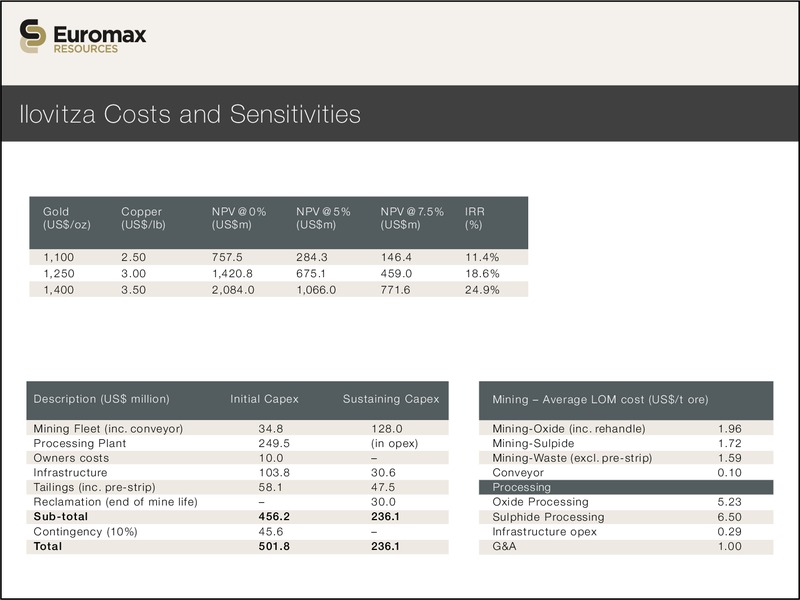Viewport: 800px width, 600px height.
Task: Click the '(in opex)' sustaining capex cell
Action: (394, 443)
